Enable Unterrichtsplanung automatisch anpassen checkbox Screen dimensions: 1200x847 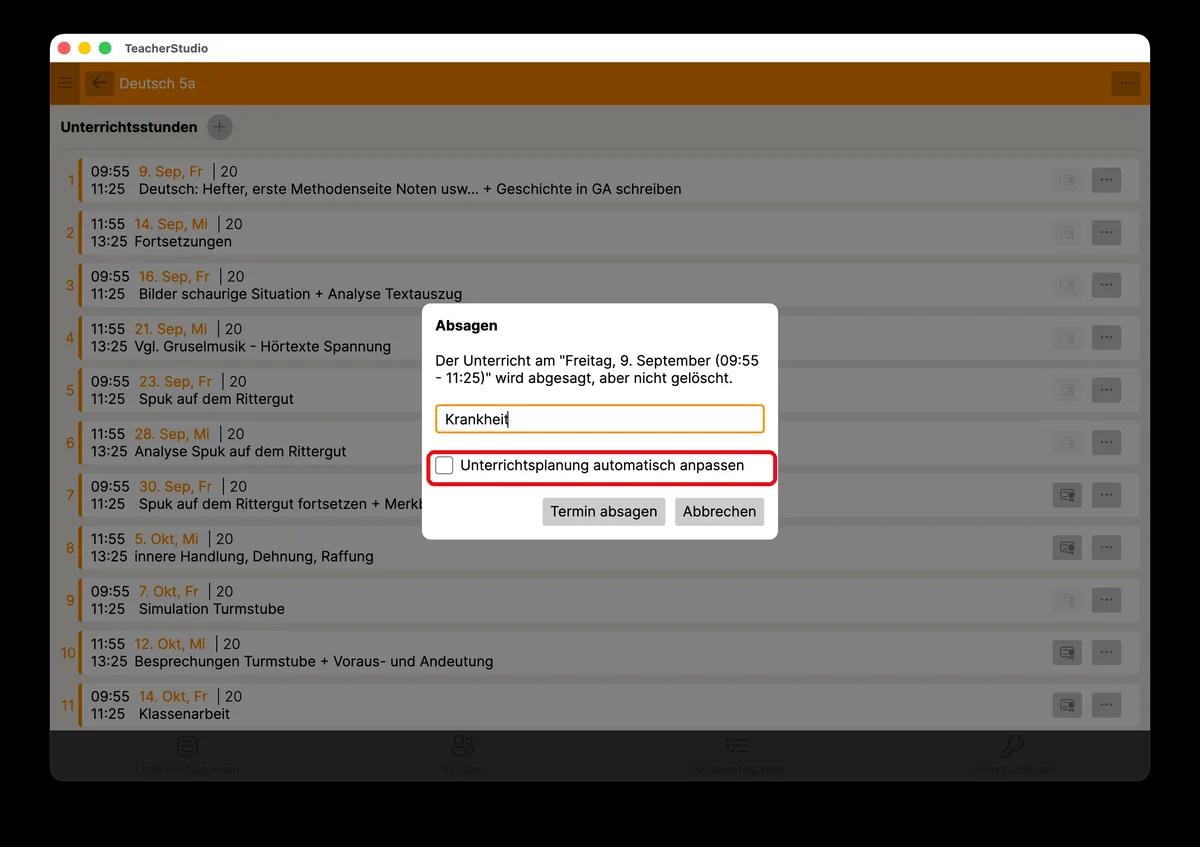point(444,465)
